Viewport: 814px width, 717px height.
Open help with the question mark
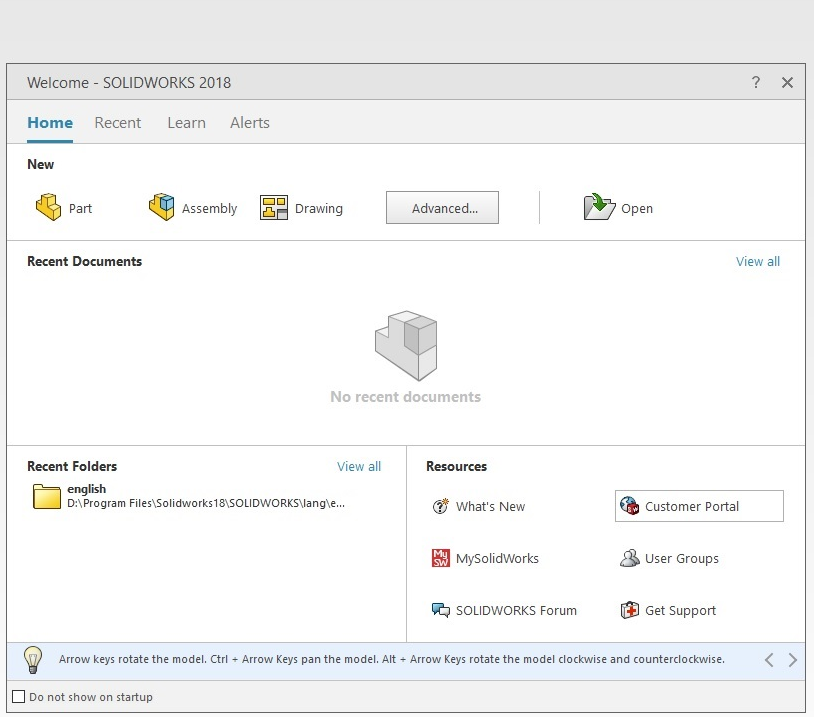(x=756, y=82)
